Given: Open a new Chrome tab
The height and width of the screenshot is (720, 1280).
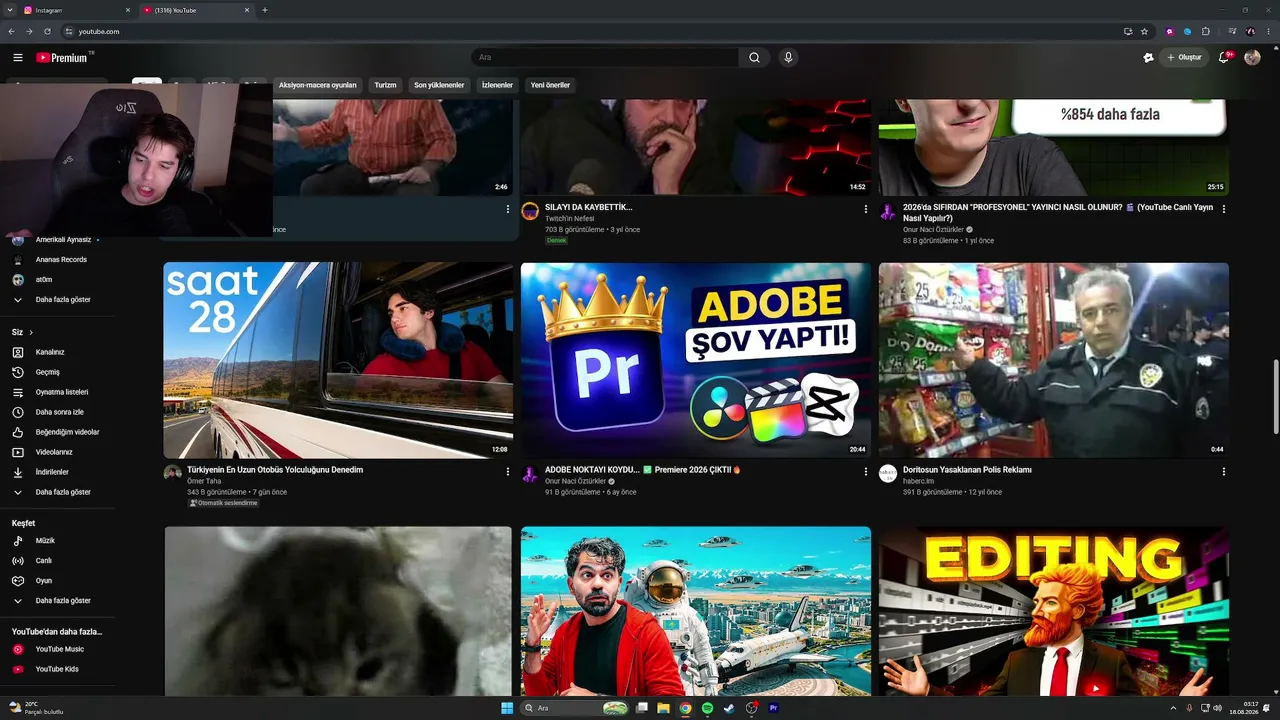Looking at the screenshot, I should [x=264, y=10].
